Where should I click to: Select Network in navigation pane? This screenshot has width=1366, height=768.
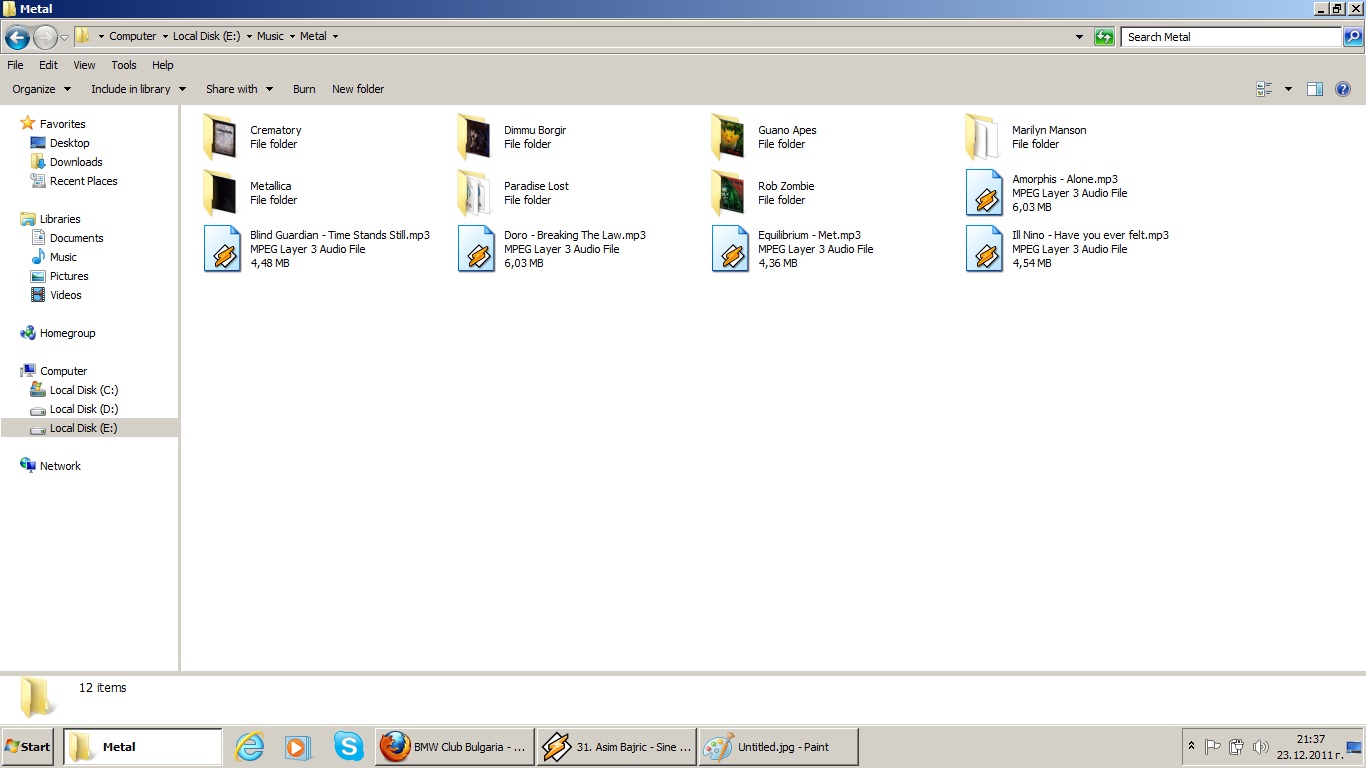(x=60, y=466)
